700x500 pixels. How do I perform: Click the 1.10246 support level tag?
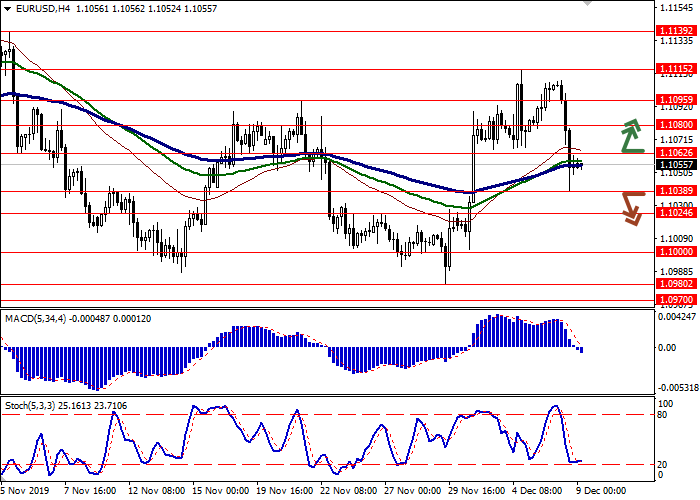point(676,212)
